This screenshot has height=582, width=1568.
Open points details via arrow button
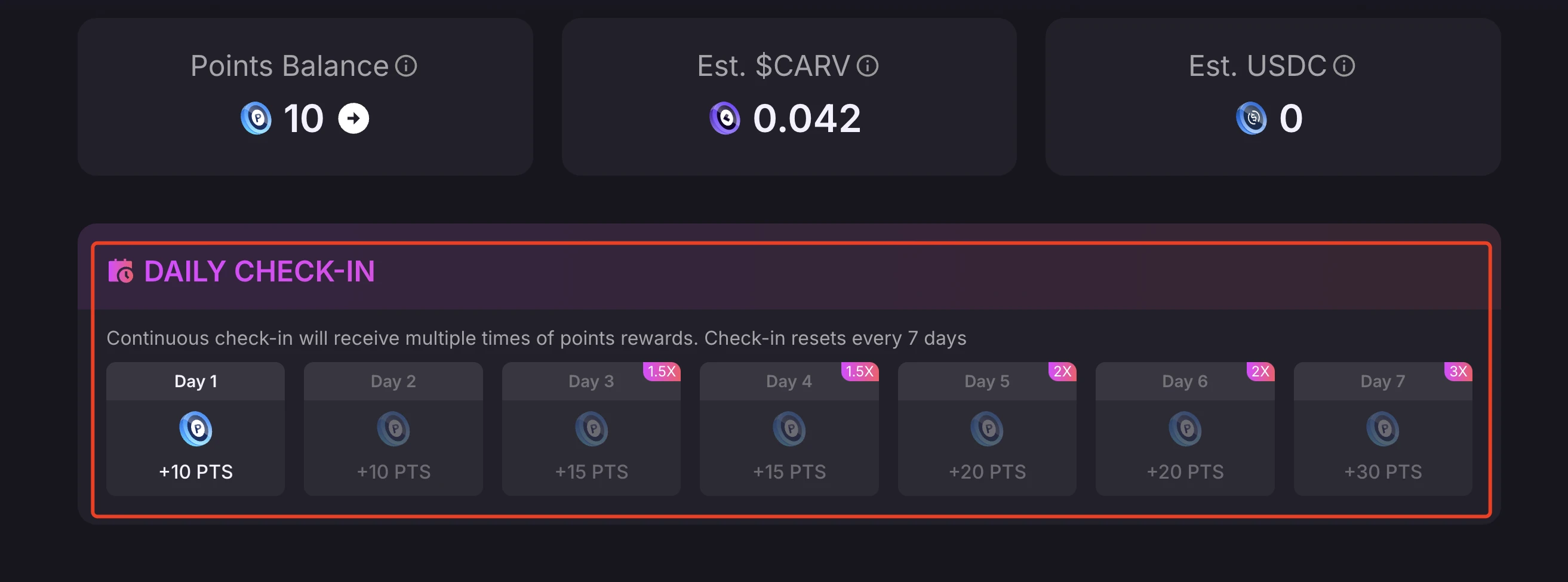coord(353,118)
